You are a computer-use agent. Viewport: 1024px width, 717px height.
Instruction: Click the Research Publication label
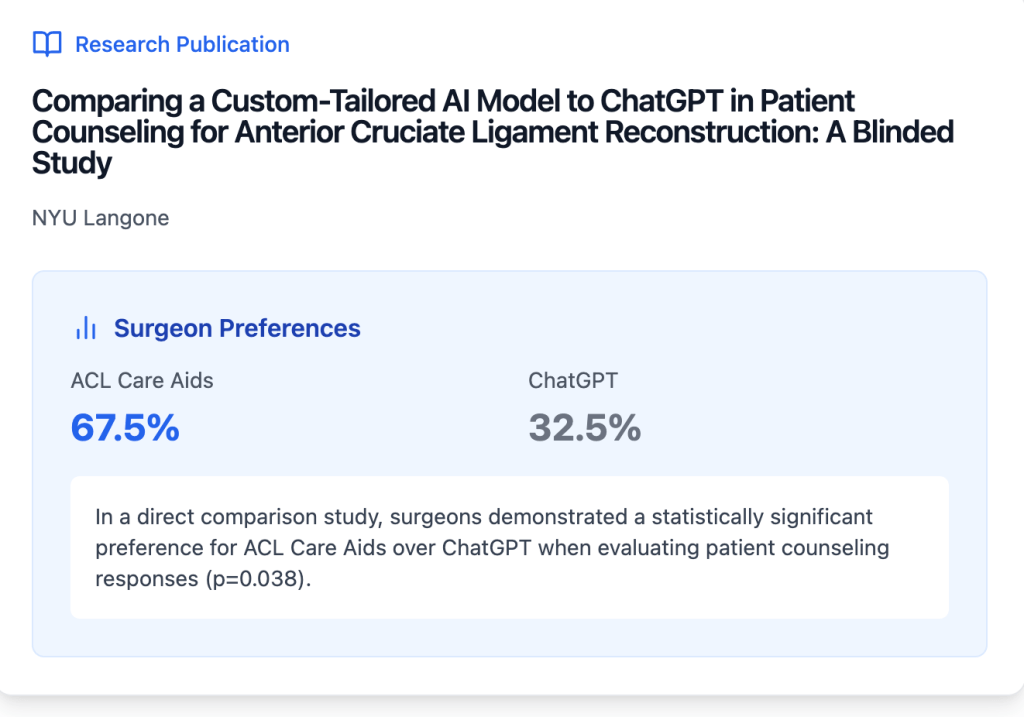182,44
